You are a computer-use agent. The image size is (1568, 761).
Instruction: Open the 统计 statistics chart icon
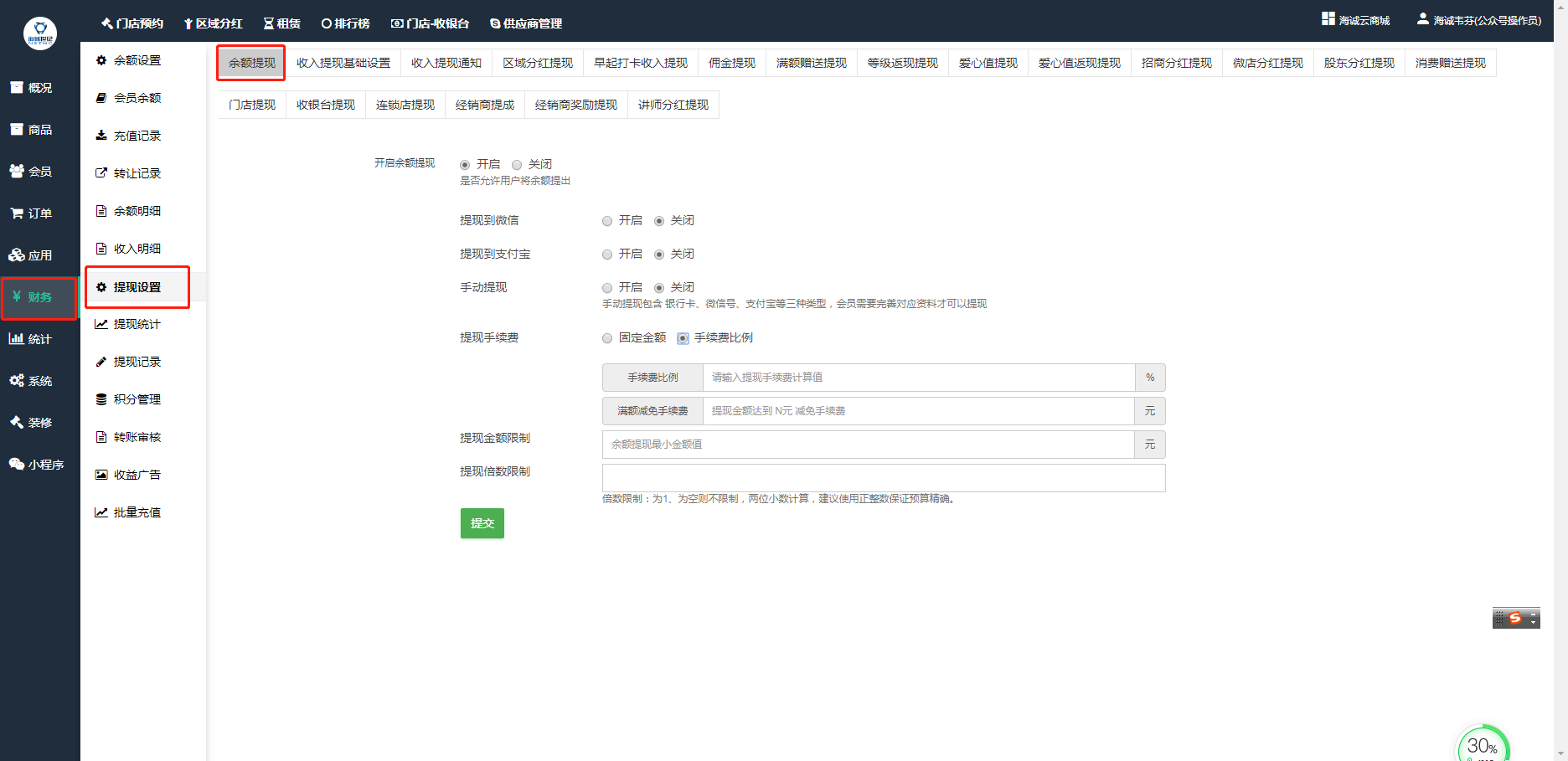coord(17,338)
